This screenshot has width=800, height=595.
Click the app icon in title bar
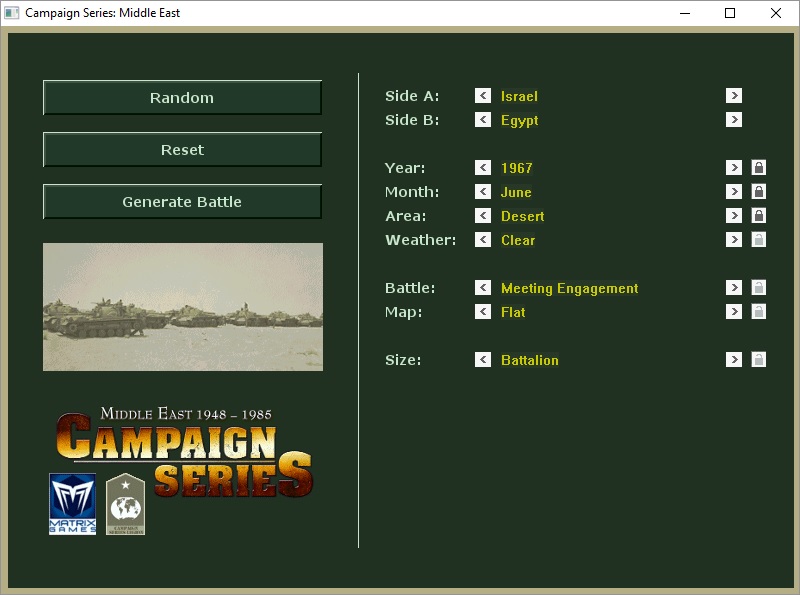11,13
